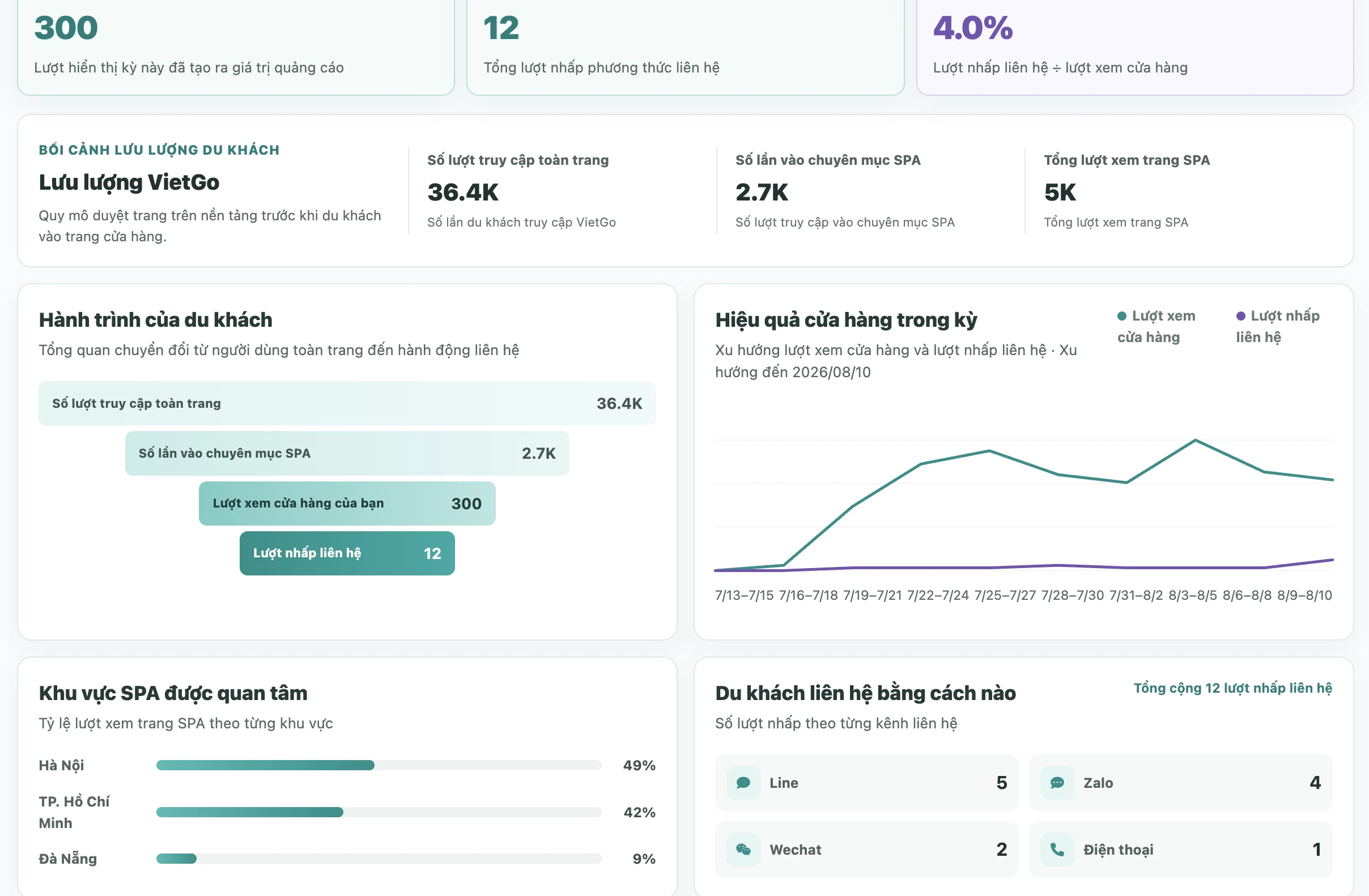Click the 'TP. Hồ Chí Minh' region label
The width and height of the screenshot is (1369, 896).
(x=74, y=812)
